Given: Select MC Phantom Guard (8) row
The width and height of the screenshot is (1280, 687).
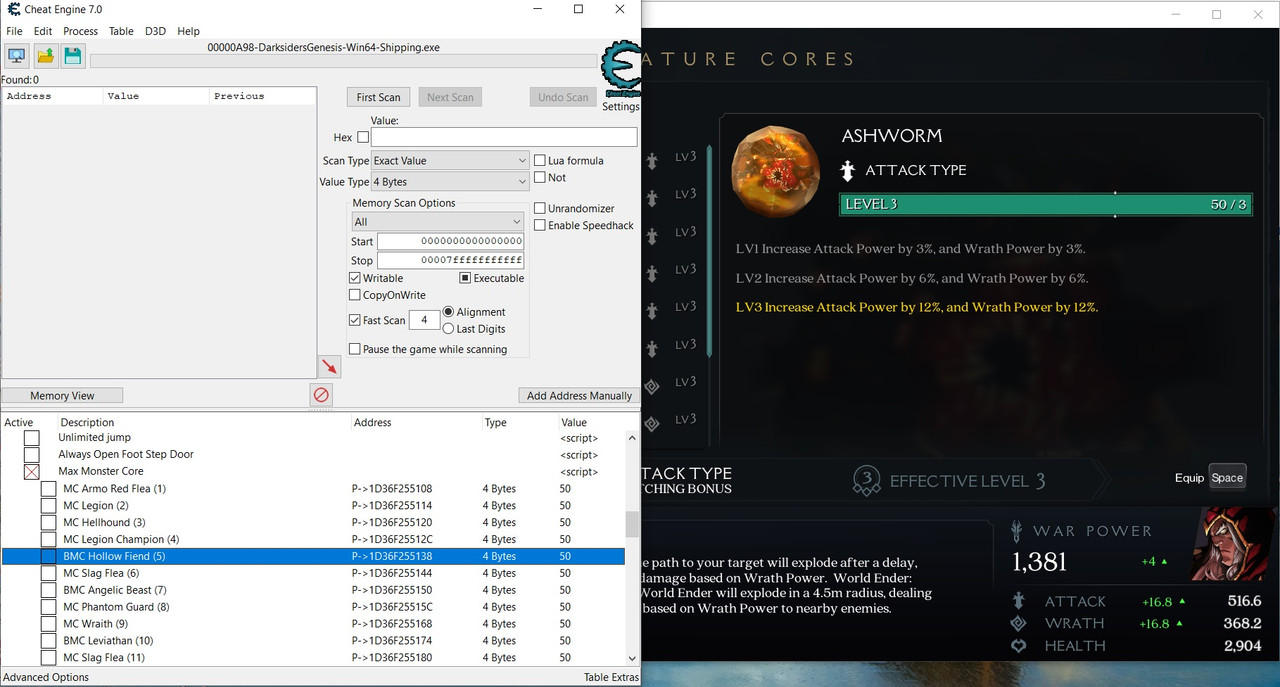Looking at the screenshot, I should [x=313, y=607].
